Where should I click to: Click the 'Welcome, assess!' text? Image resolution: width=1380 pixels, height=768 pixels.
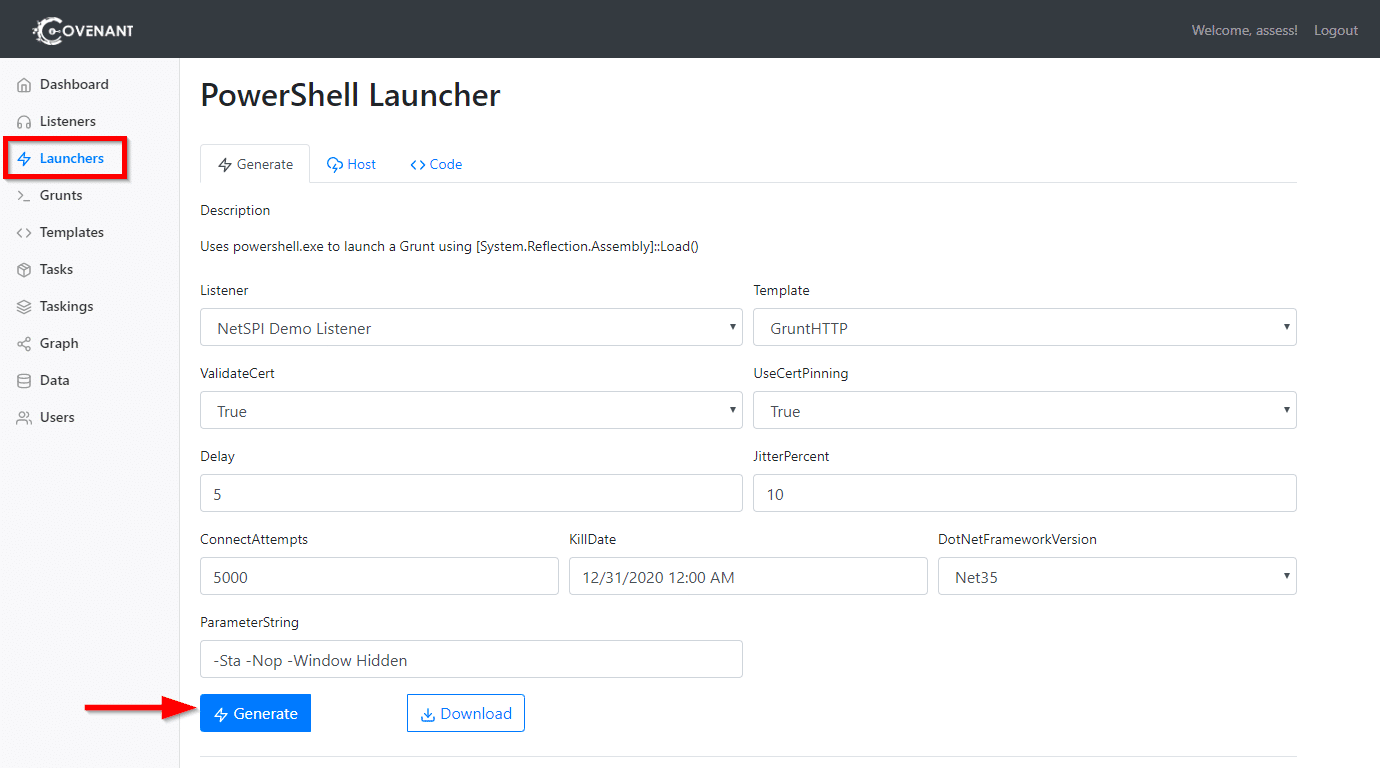[1244, 30]
